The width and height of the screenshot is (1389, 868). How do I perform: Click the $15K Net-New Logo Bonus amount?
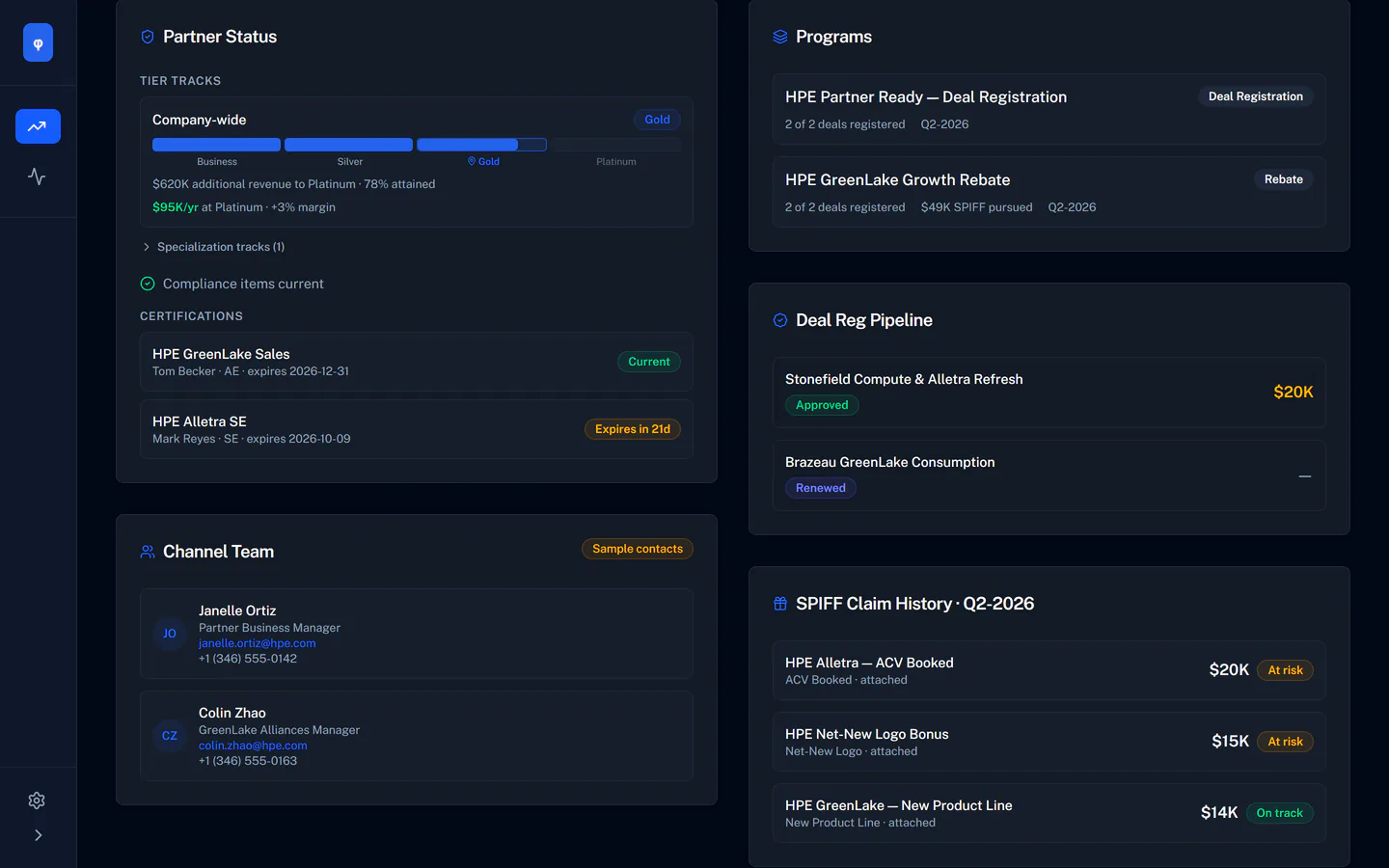point(1230,741)
